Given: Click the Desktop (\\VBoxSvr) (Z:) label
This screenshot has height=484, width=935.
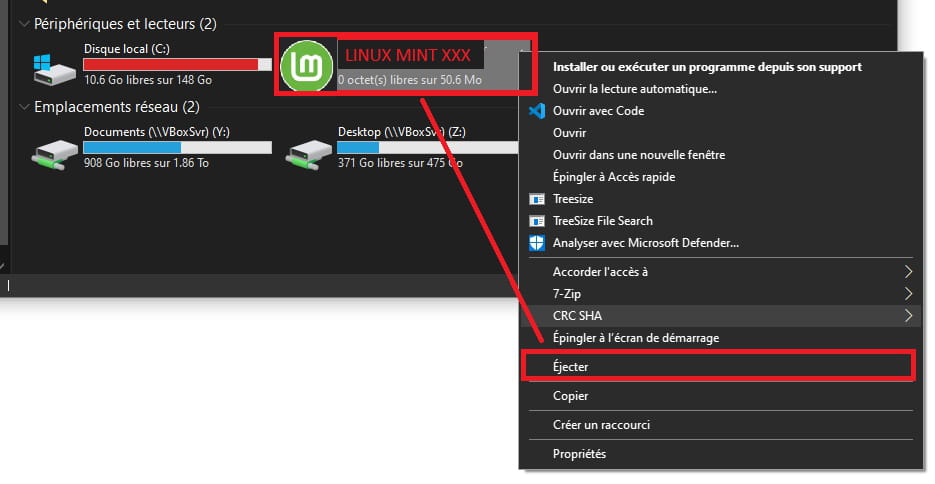Looking at the screenshot, I should [x=402, y=132].
